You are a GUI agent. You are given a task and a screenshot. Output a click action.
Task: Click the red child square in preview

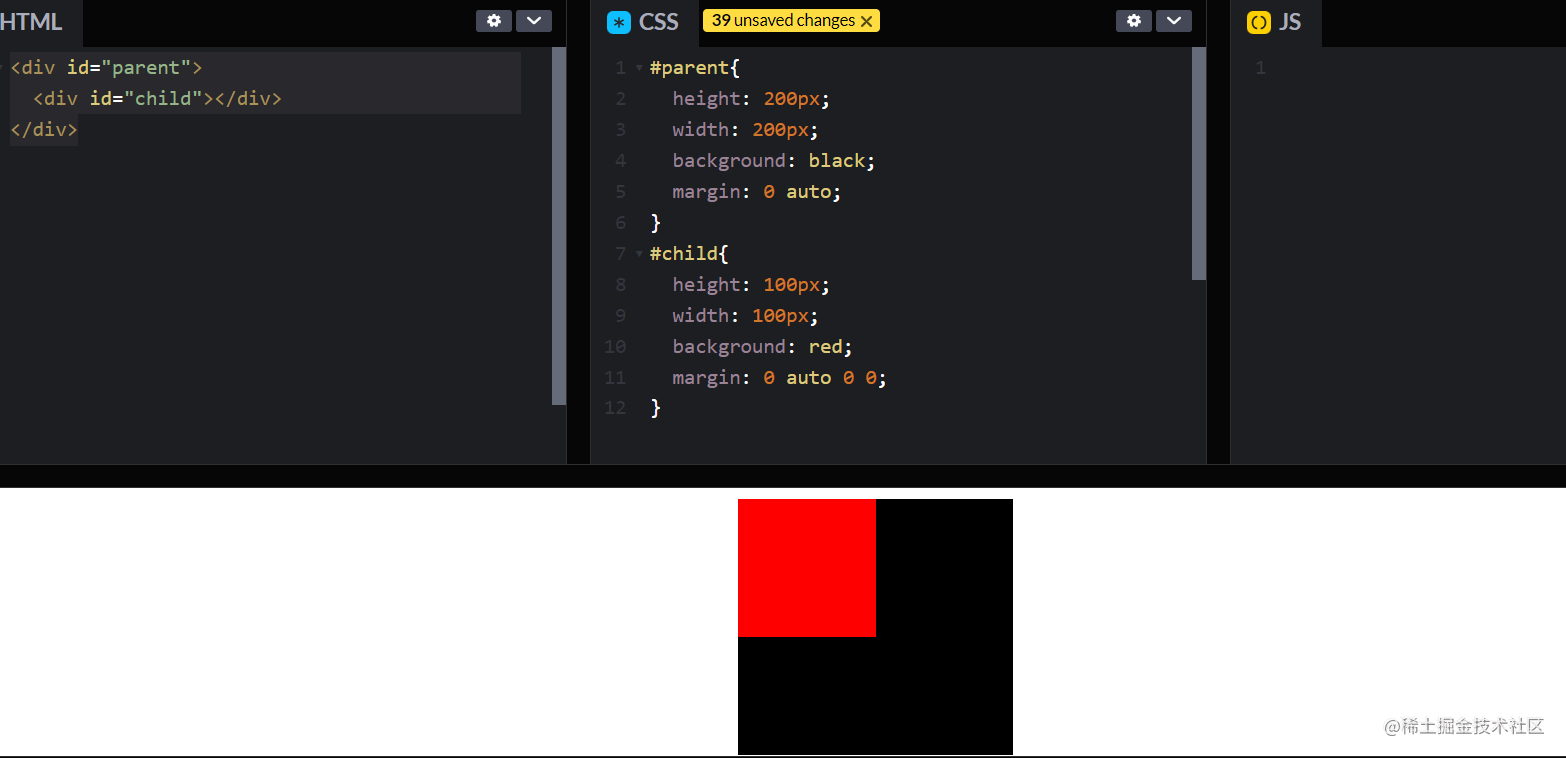pos(807,568)
